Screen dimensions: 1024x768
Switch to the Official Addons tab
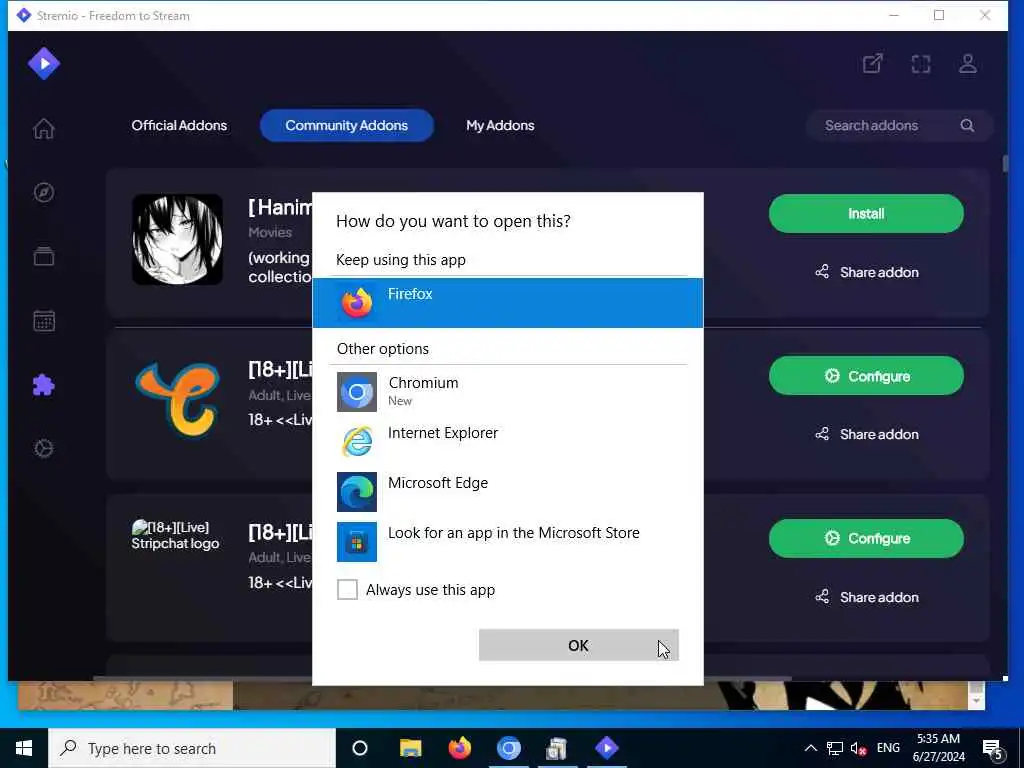[x=179, y=125]
